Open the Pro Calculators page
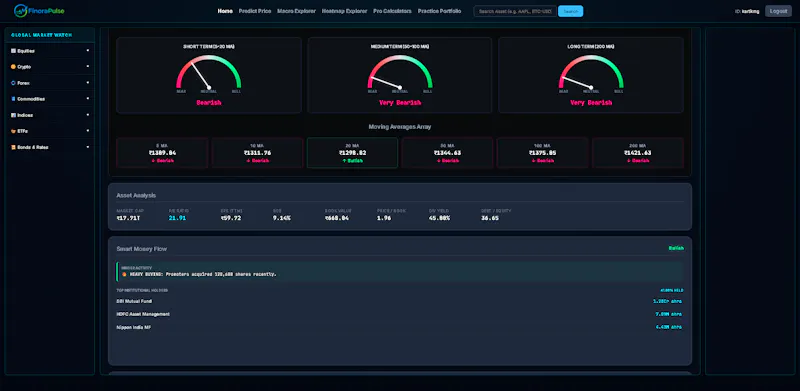This screenshot has height=391, width=800. tap(392, 11)
